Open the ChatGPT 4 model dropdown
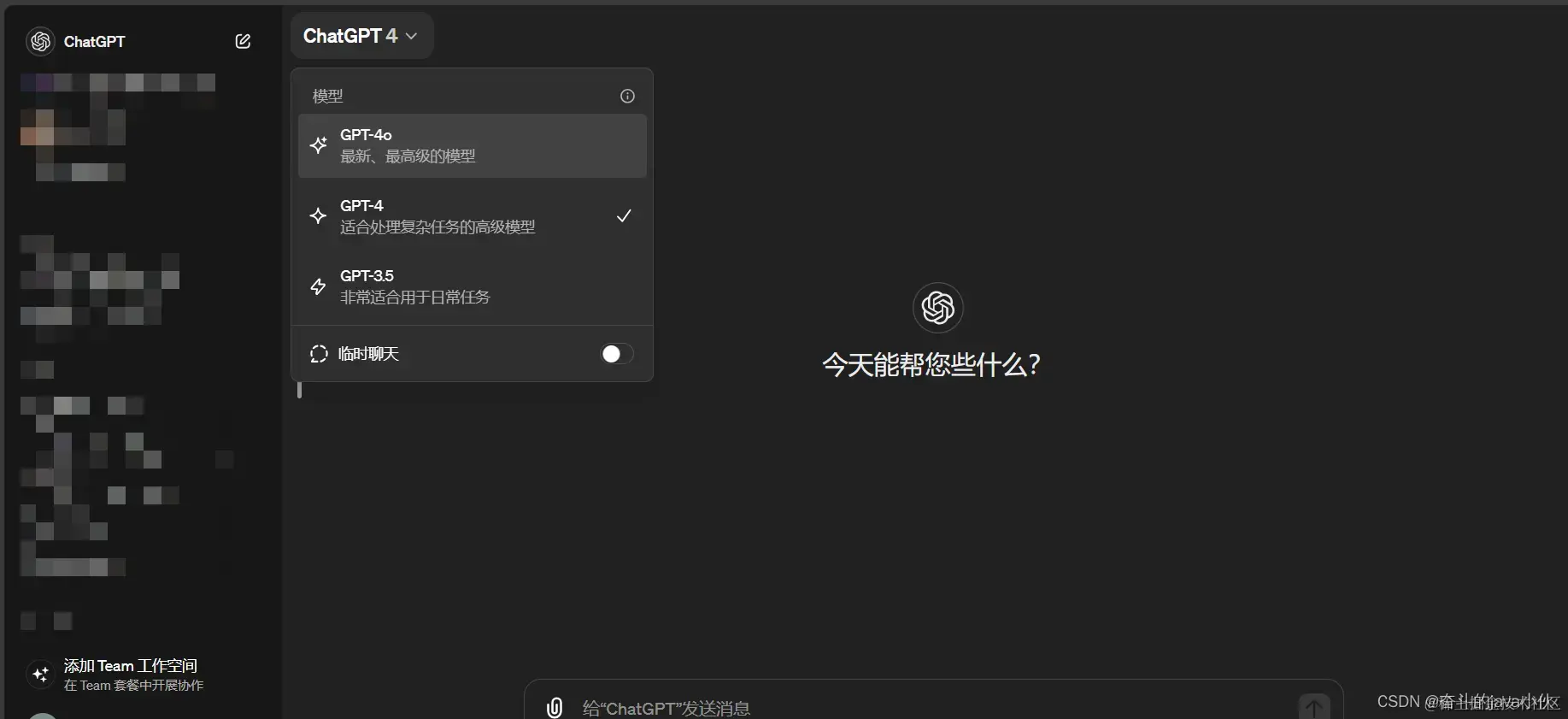The width and height of the screenshot is (1568, 719). tap(361, 36)
